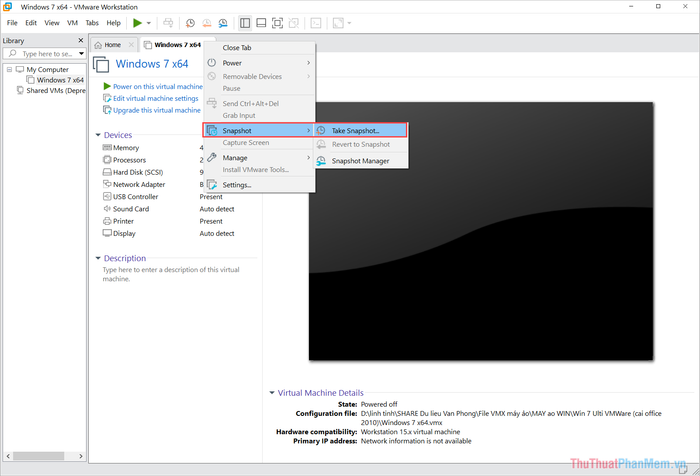Open the Edit menu

pyautogui.click(x=31, y=23)
